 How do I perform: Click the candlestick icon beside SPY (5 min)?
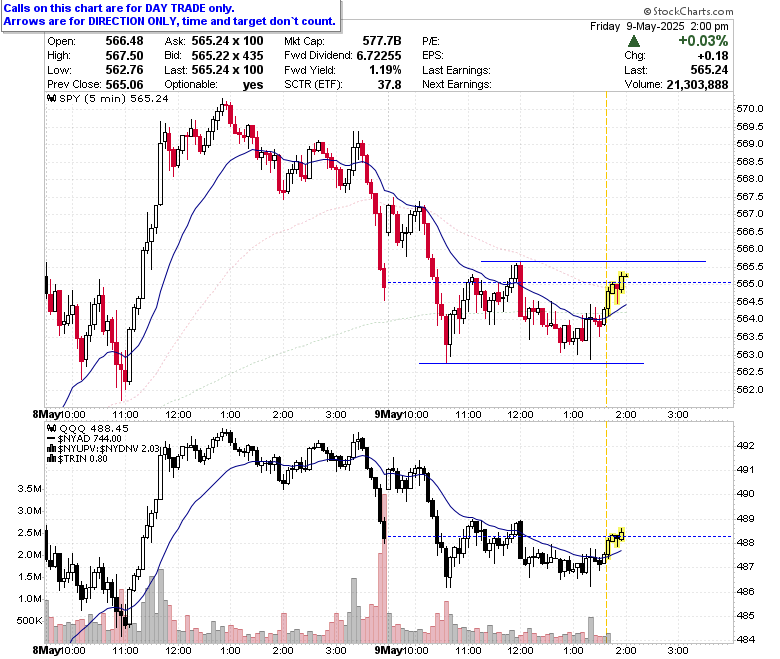[x=51, y=98]
